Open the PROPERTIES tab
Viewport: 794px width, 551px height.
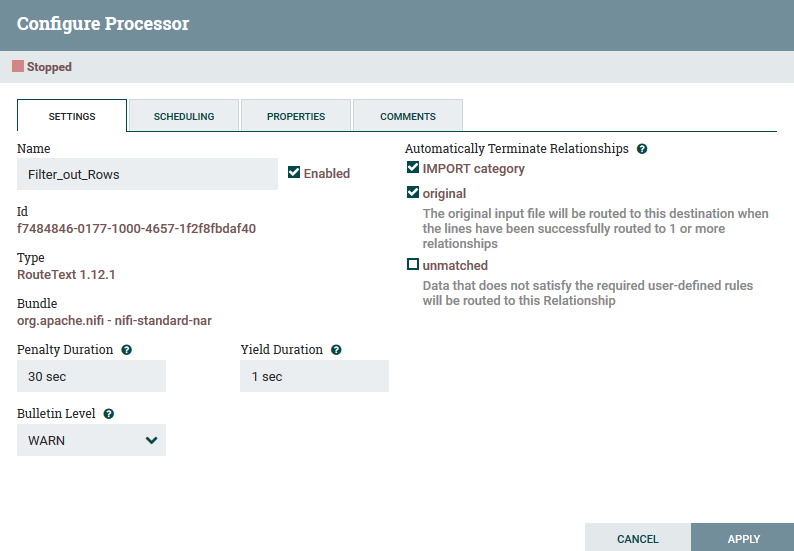click(296, 116)
